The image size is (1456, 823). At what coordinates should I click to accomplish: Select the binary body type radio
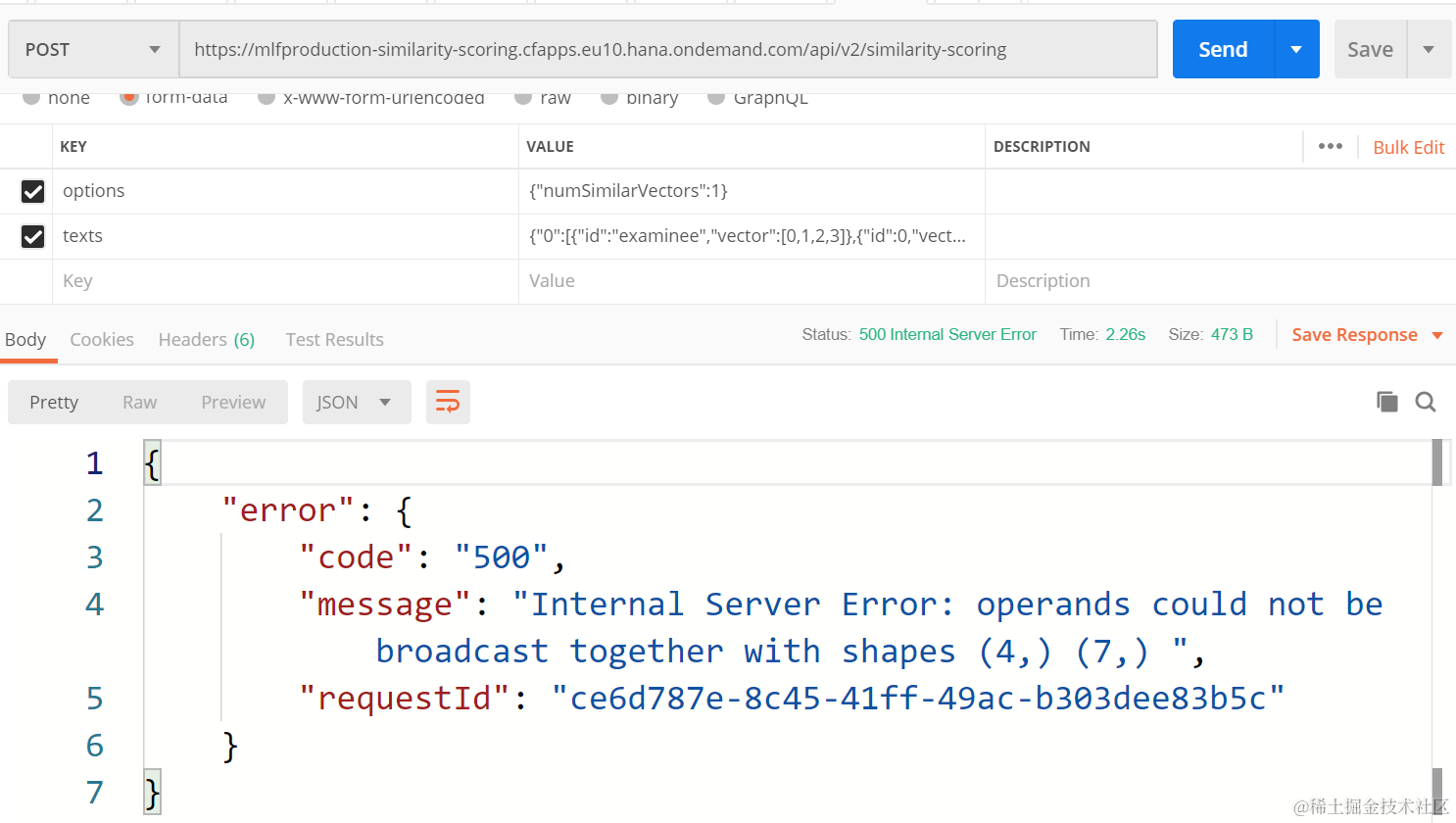(x=609, y=97)
